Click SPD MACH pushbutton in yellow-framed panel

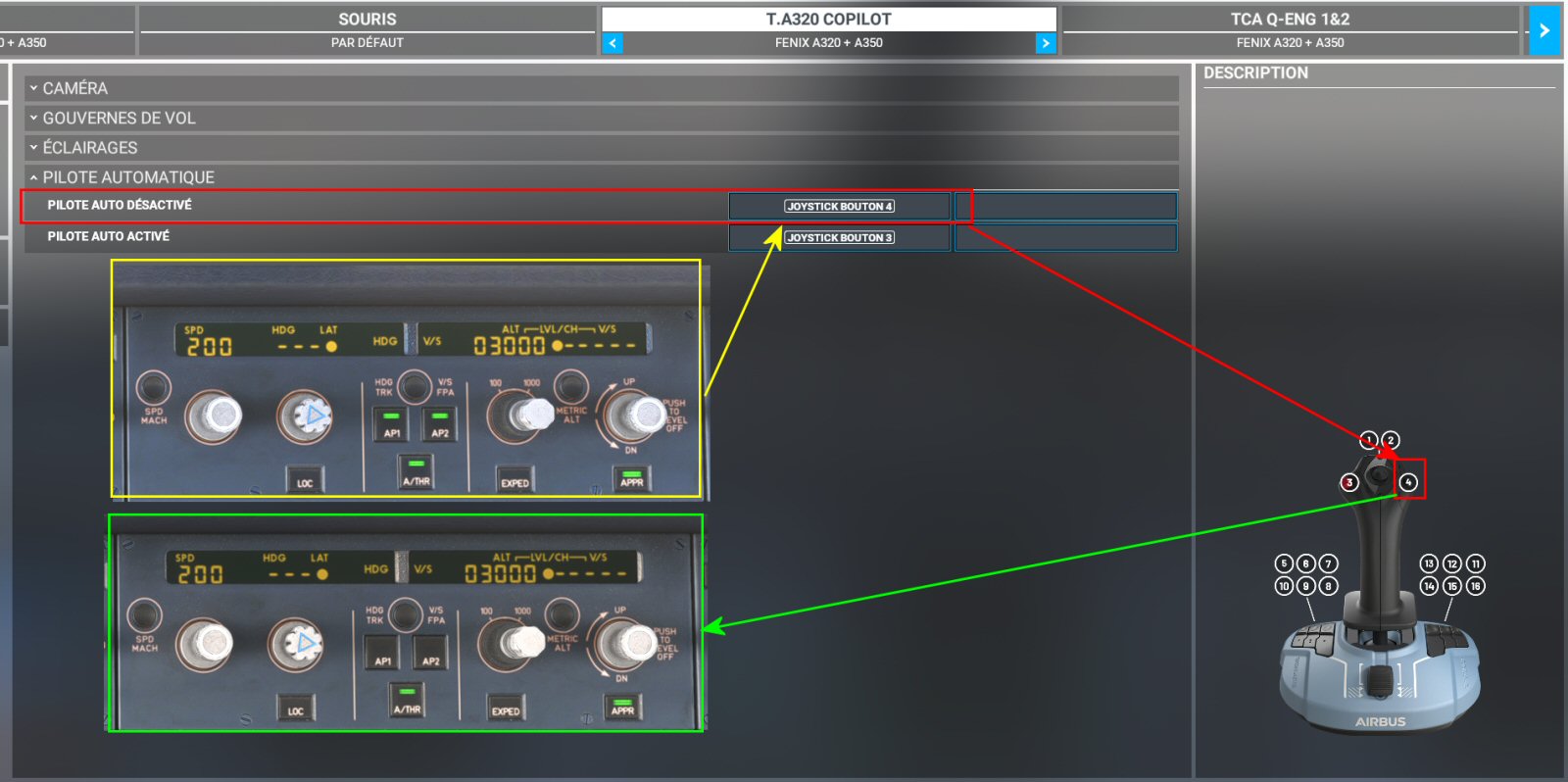pos(153,388)
